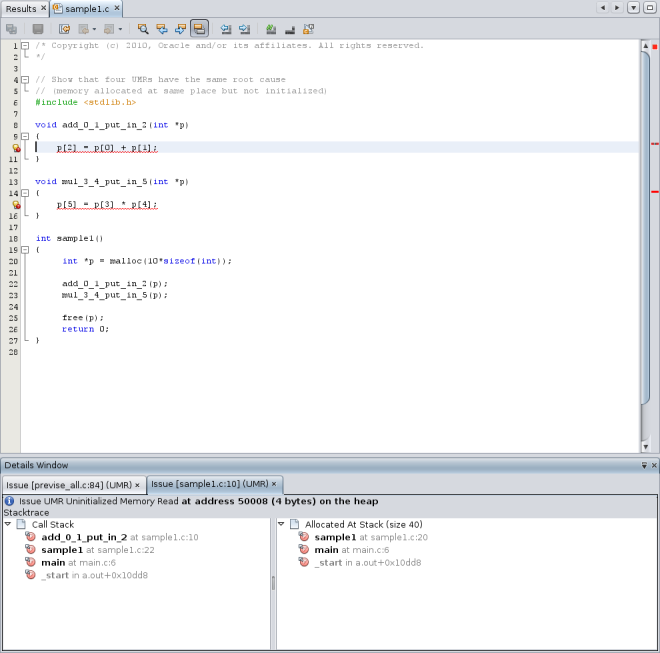Screen dimensions: 660x653
Task: Click the editor scrollbar down arrow
Action: click(645, 447)
